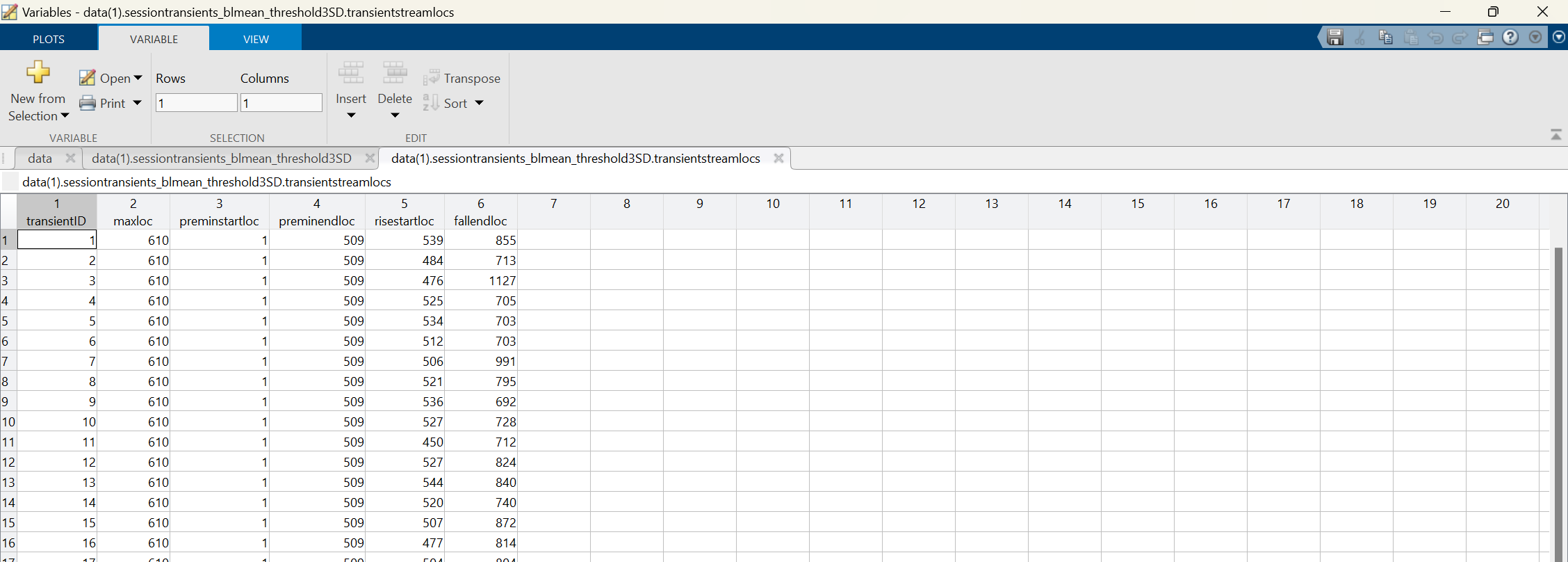Click the Insert grid icon
1568x562 pixels.
[351, 73]
